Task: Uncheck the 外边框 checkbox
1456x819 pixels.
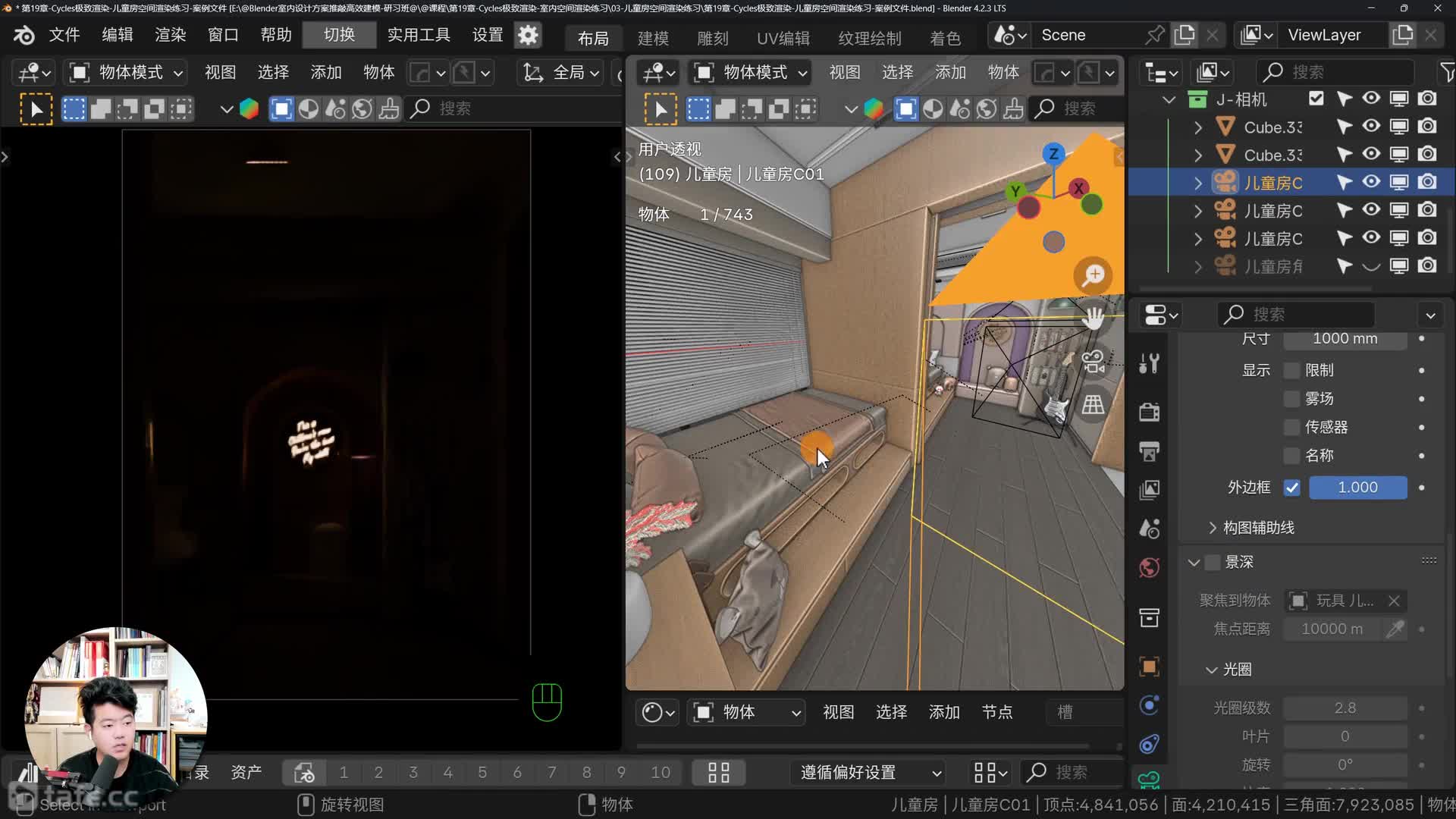Action: click(x=1291, y=488)
